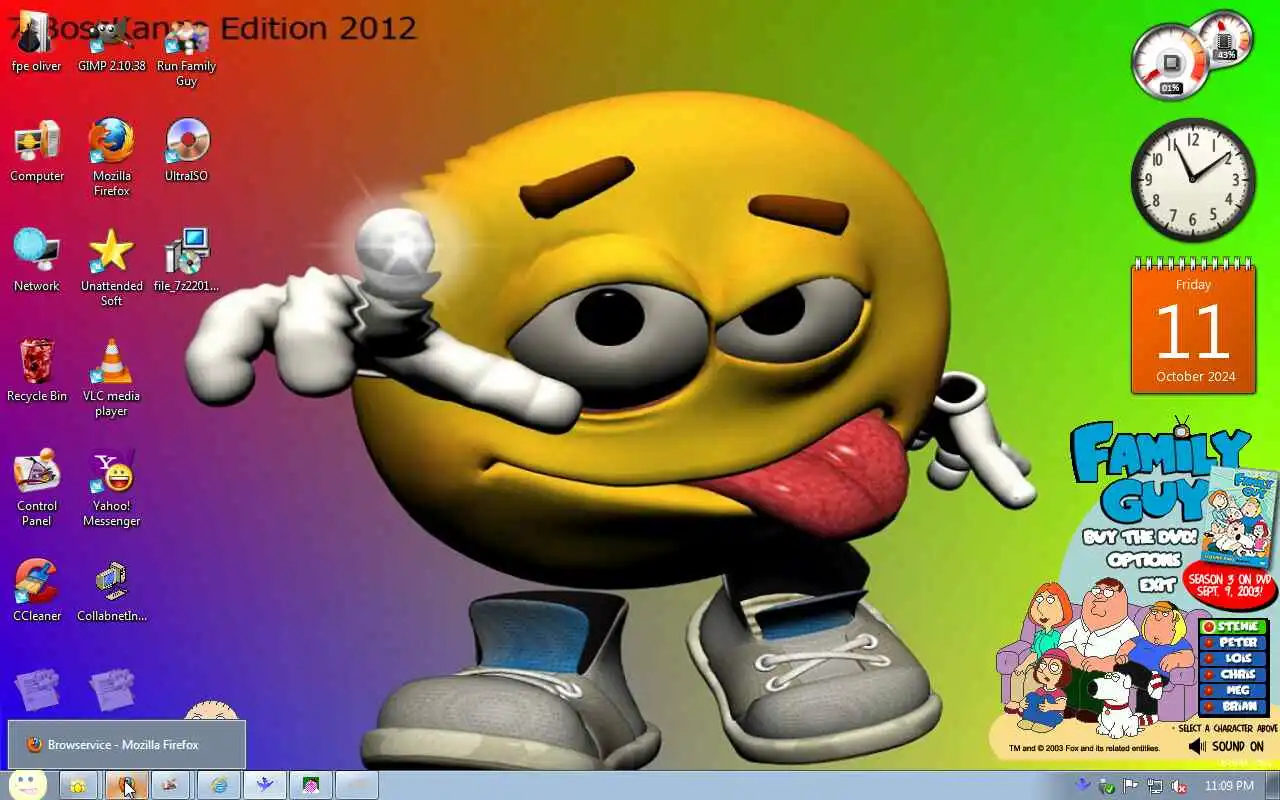
Task: Select the Lois character option
Action: click(1232, 659)
